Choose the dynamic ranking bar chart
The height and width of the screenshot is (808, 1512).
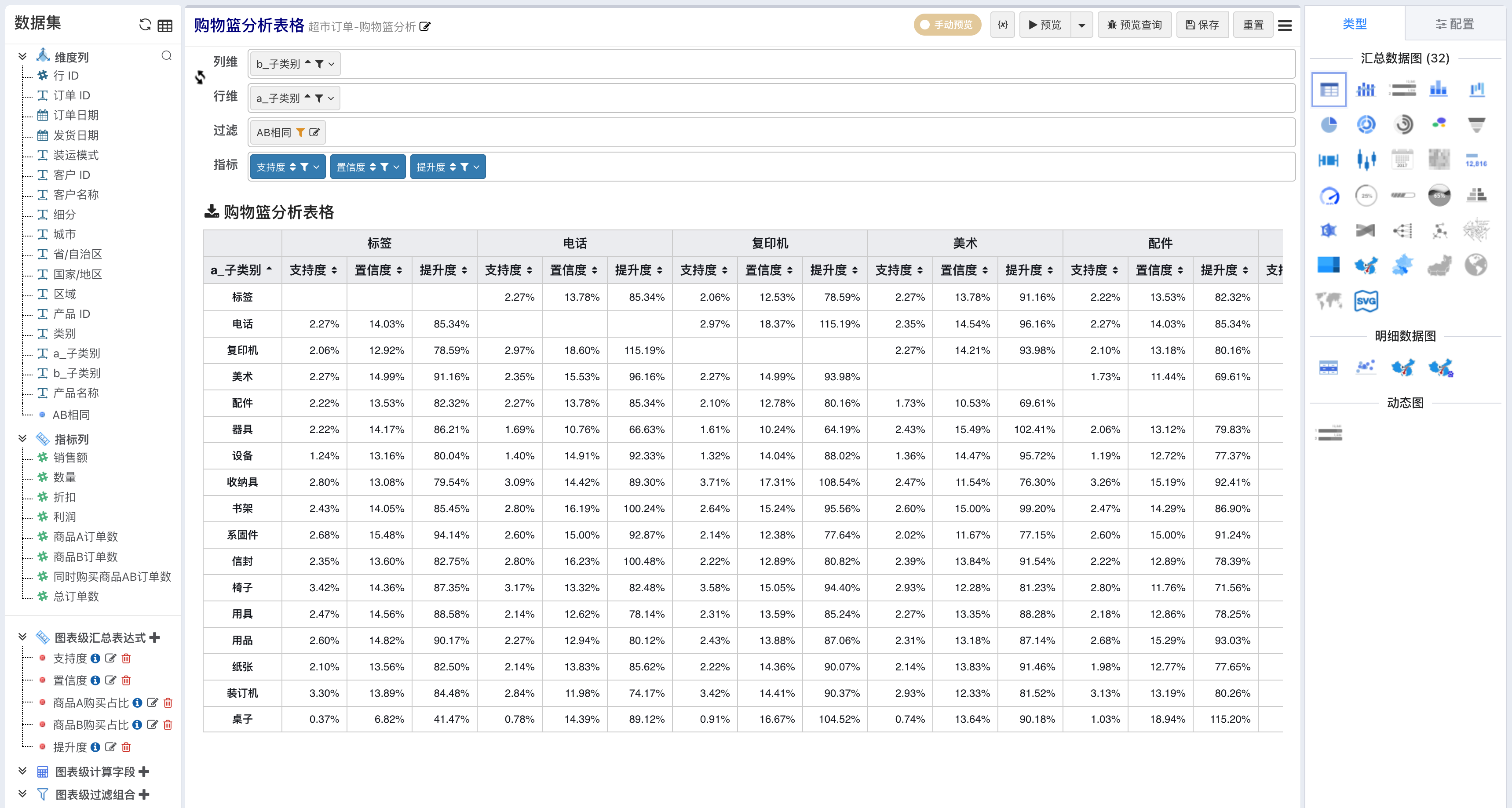(1328, 433)
